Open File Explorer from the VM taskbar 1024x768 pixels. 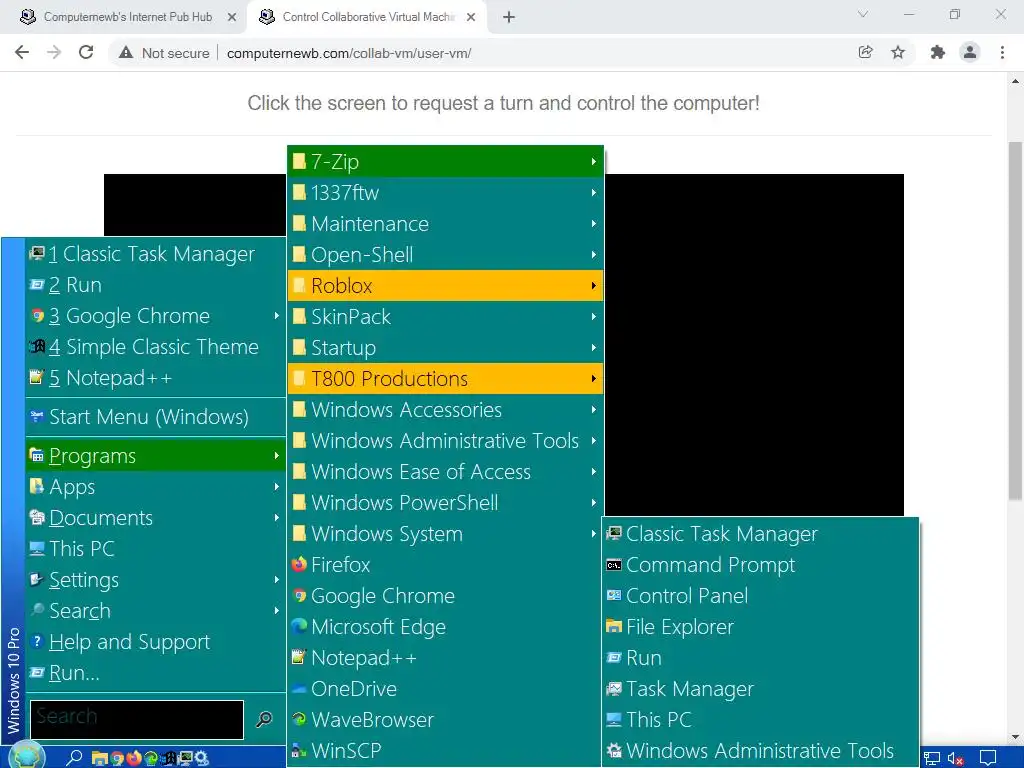tap(99, 758)
